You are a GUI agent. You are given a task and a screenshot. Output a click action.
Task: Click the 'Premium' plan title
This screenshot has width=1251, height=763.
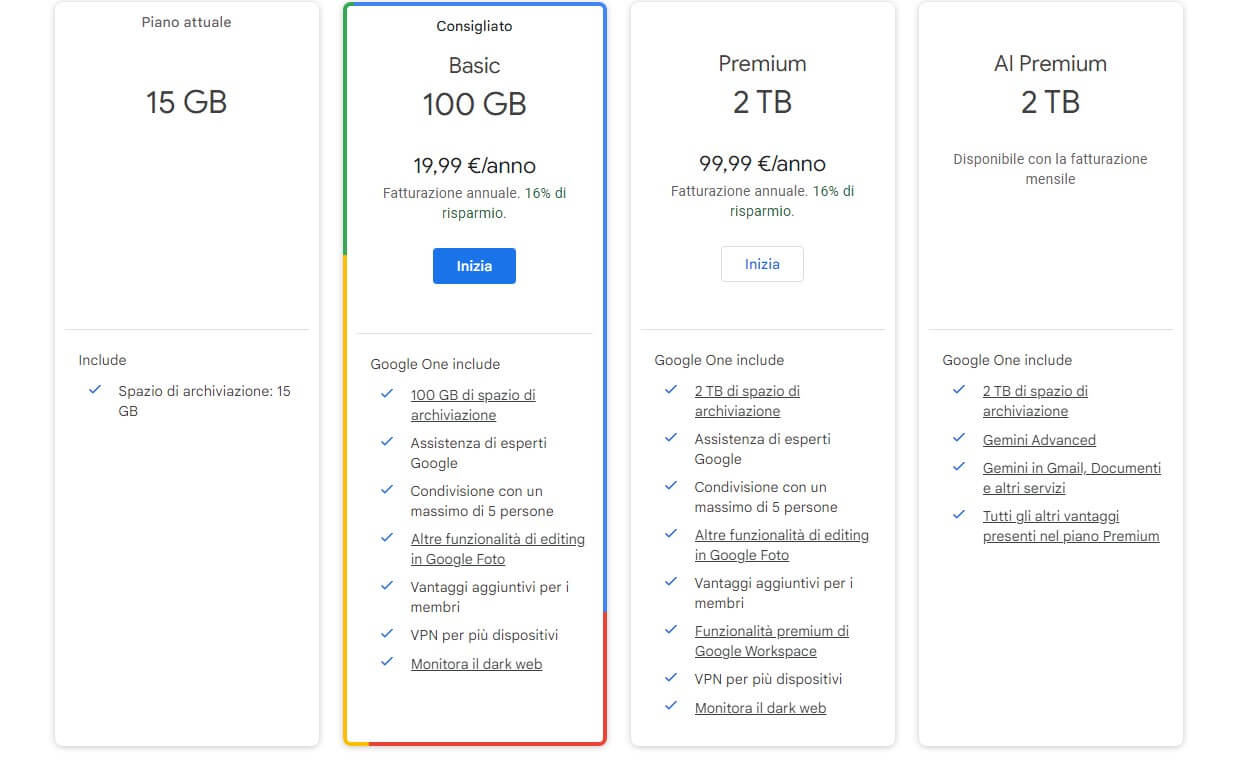[x=762, y=64]
